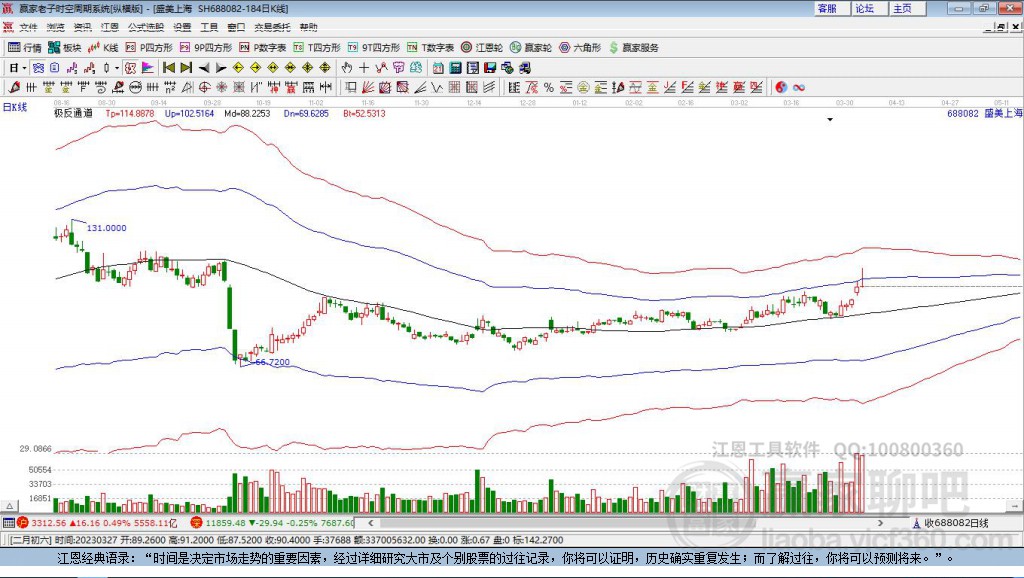Image resolution: width=1024 pixels, height=578 pixels.
Task: Click the 66.7200 low price label
Action: click(x=272, y=362)
